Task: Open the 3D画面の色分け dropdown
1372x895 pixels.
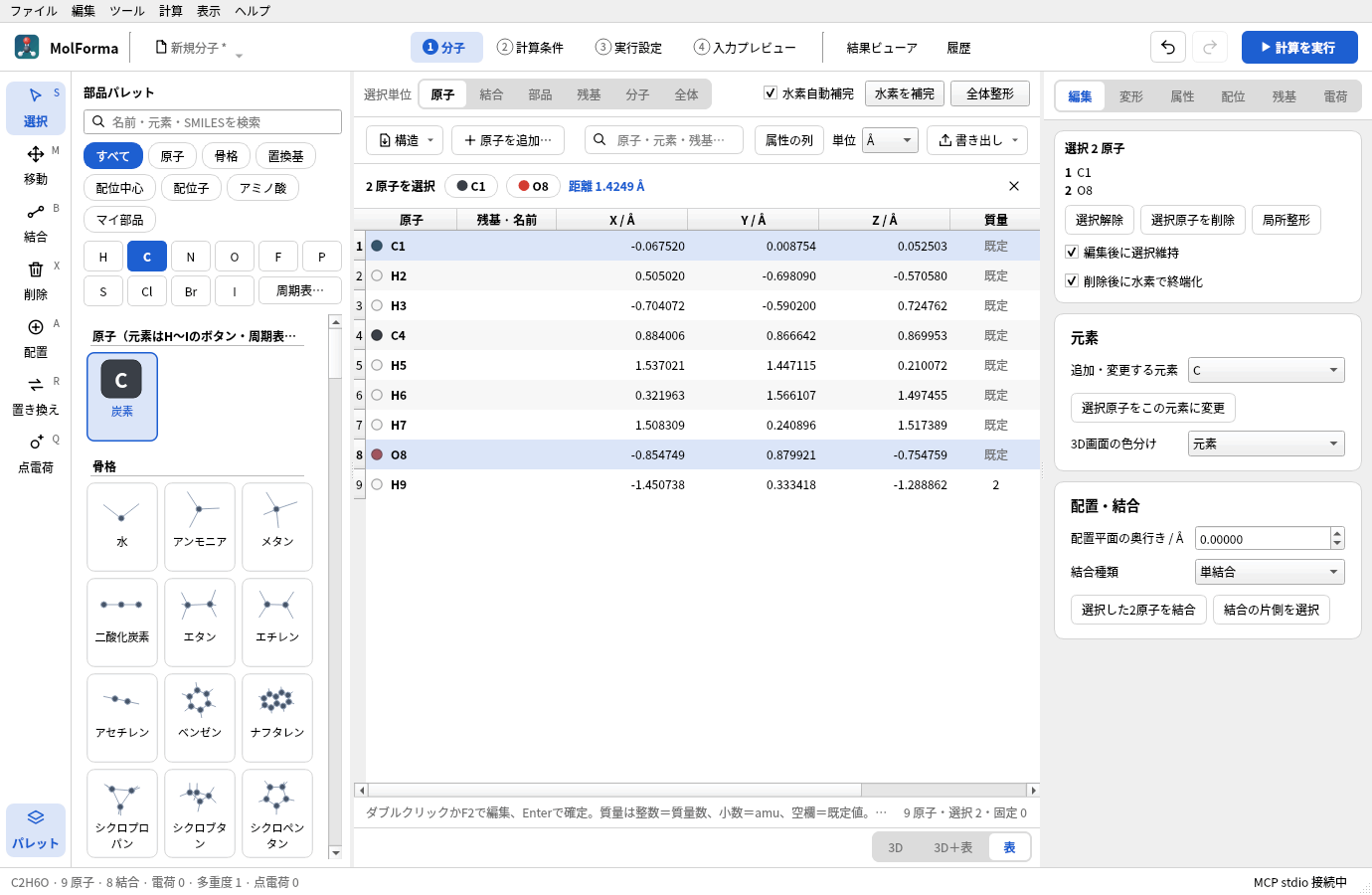Action: pyautogui.click(x=1267, y=444)
